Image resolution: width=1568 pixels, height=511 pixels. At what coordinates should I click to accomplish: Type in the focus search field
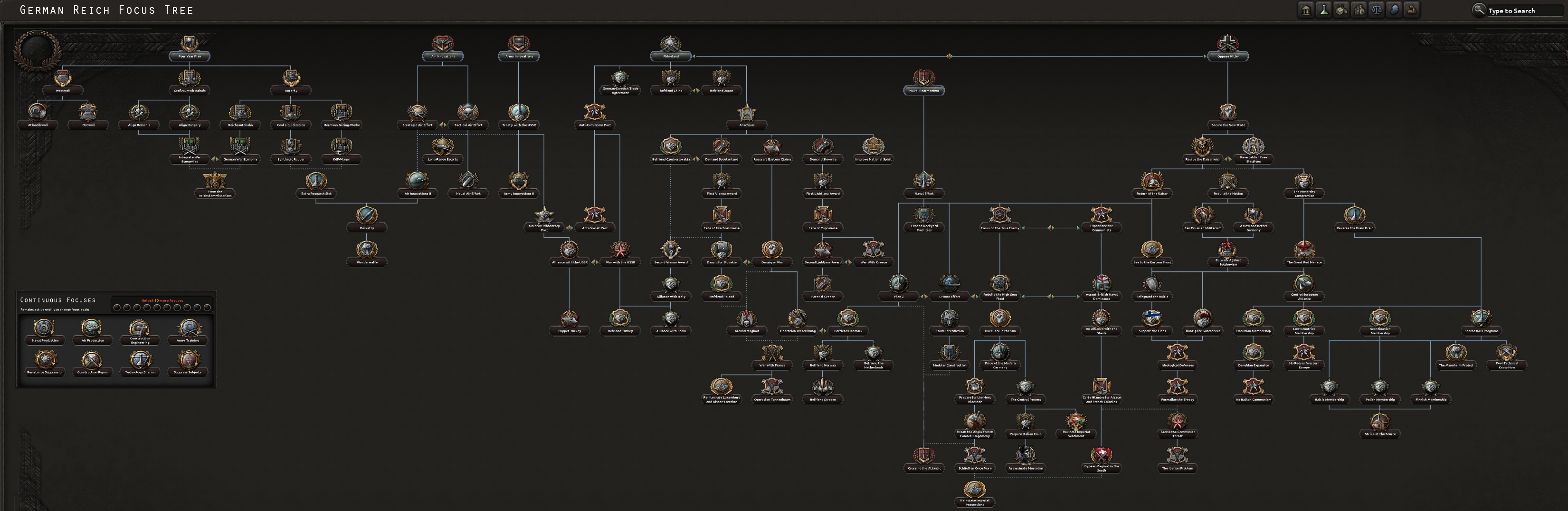(x=1525, y=11)
